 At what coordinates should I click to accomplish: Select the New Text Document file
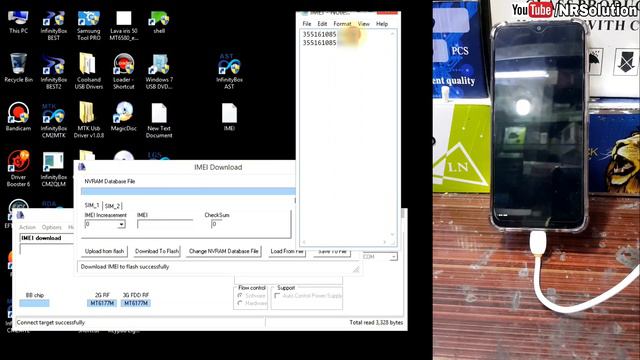(x=159, y=120)
